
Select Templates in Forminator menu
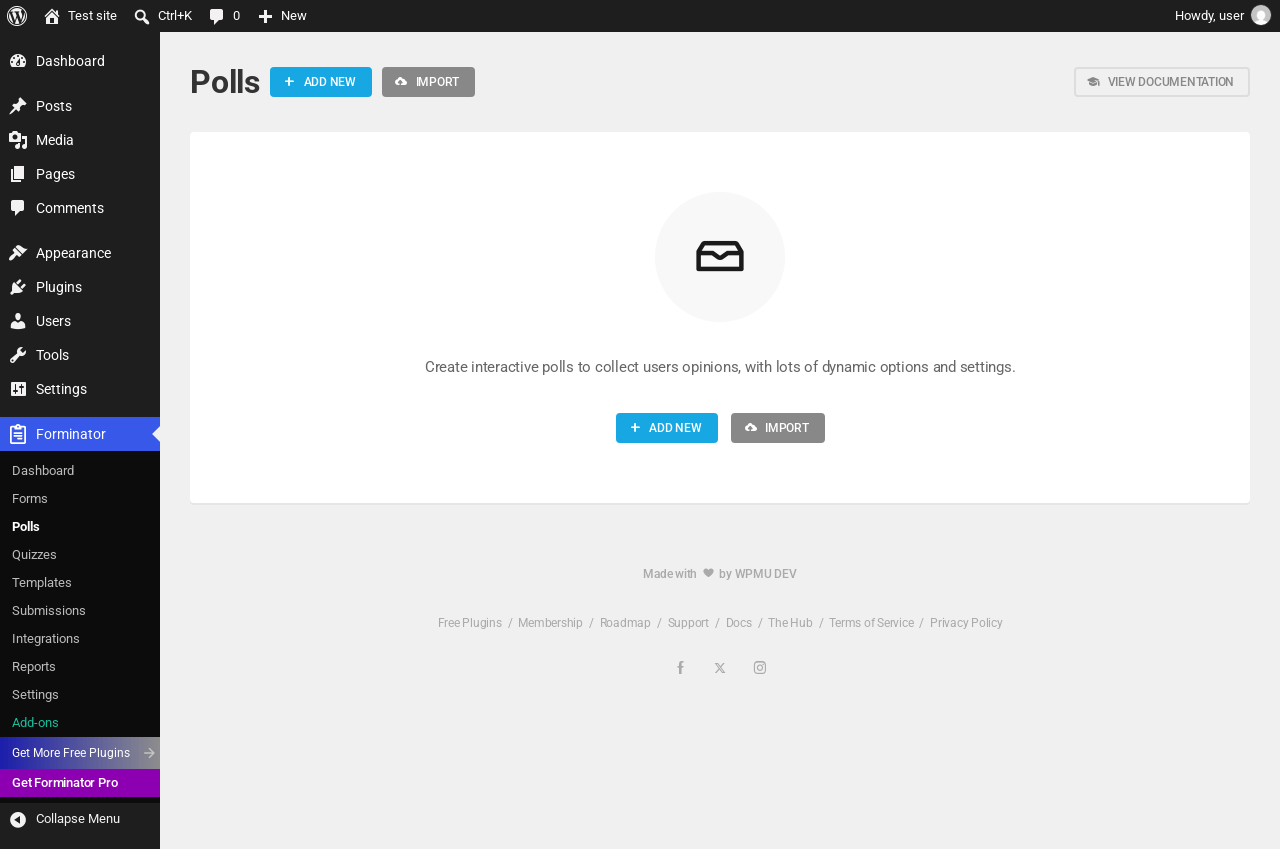click(42, 583)
